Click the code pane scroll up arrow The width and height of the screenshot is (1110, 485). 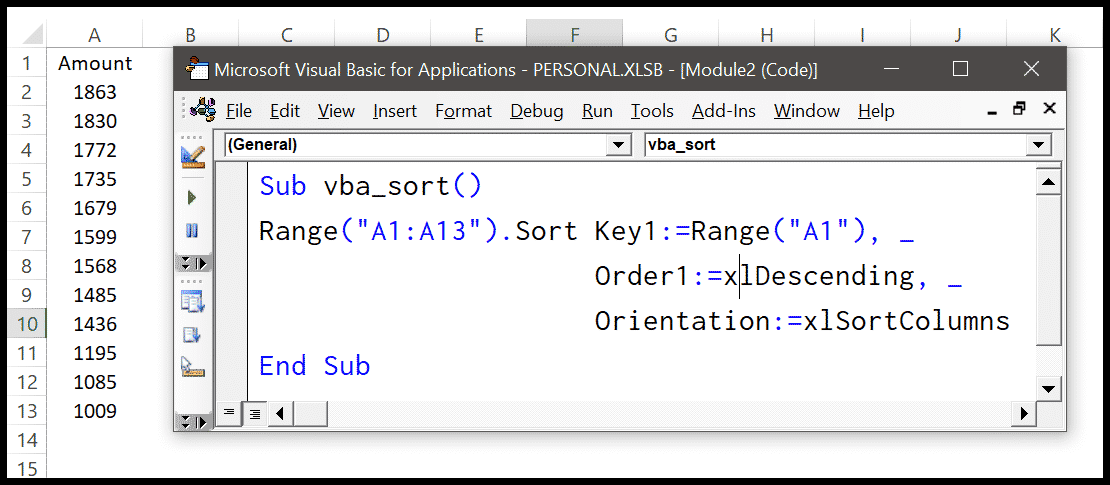pos(1048,183)
